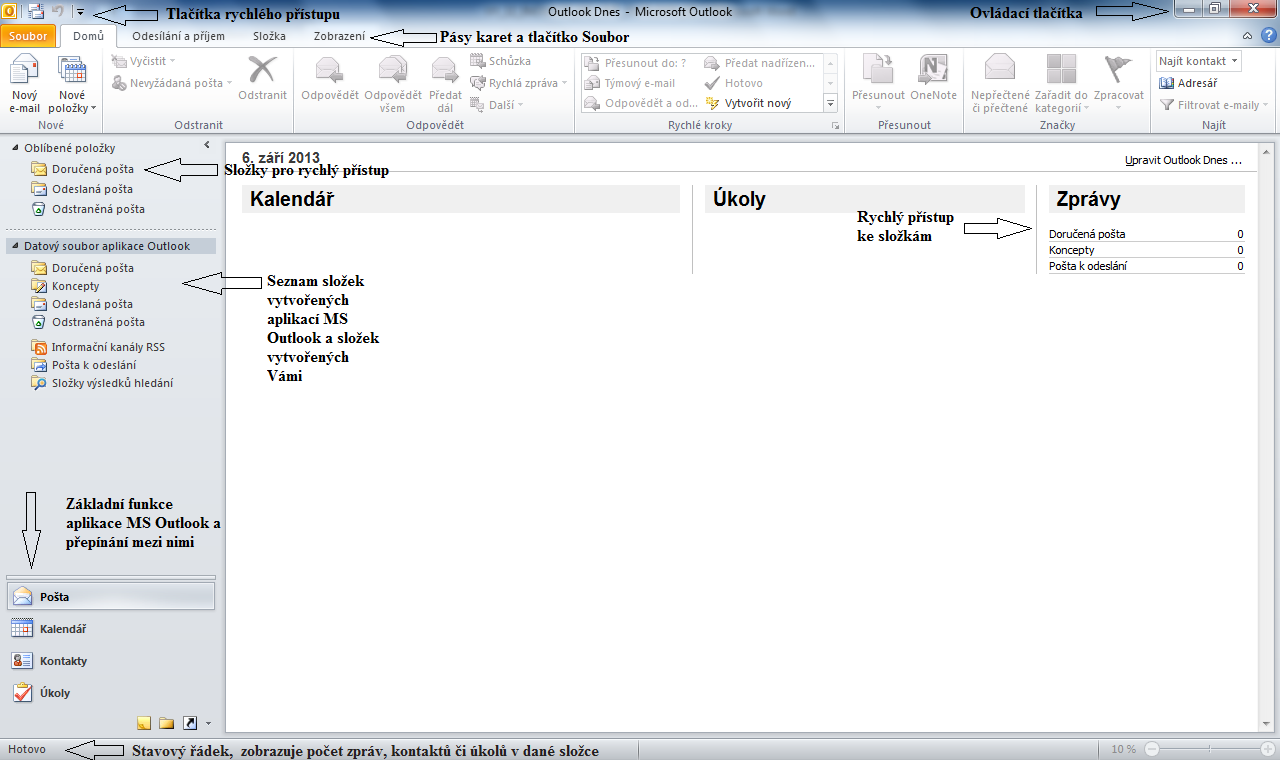1280x760 pixels.
Task: Click the Notes icon in navigation bar
Action: tap(144, 723)
